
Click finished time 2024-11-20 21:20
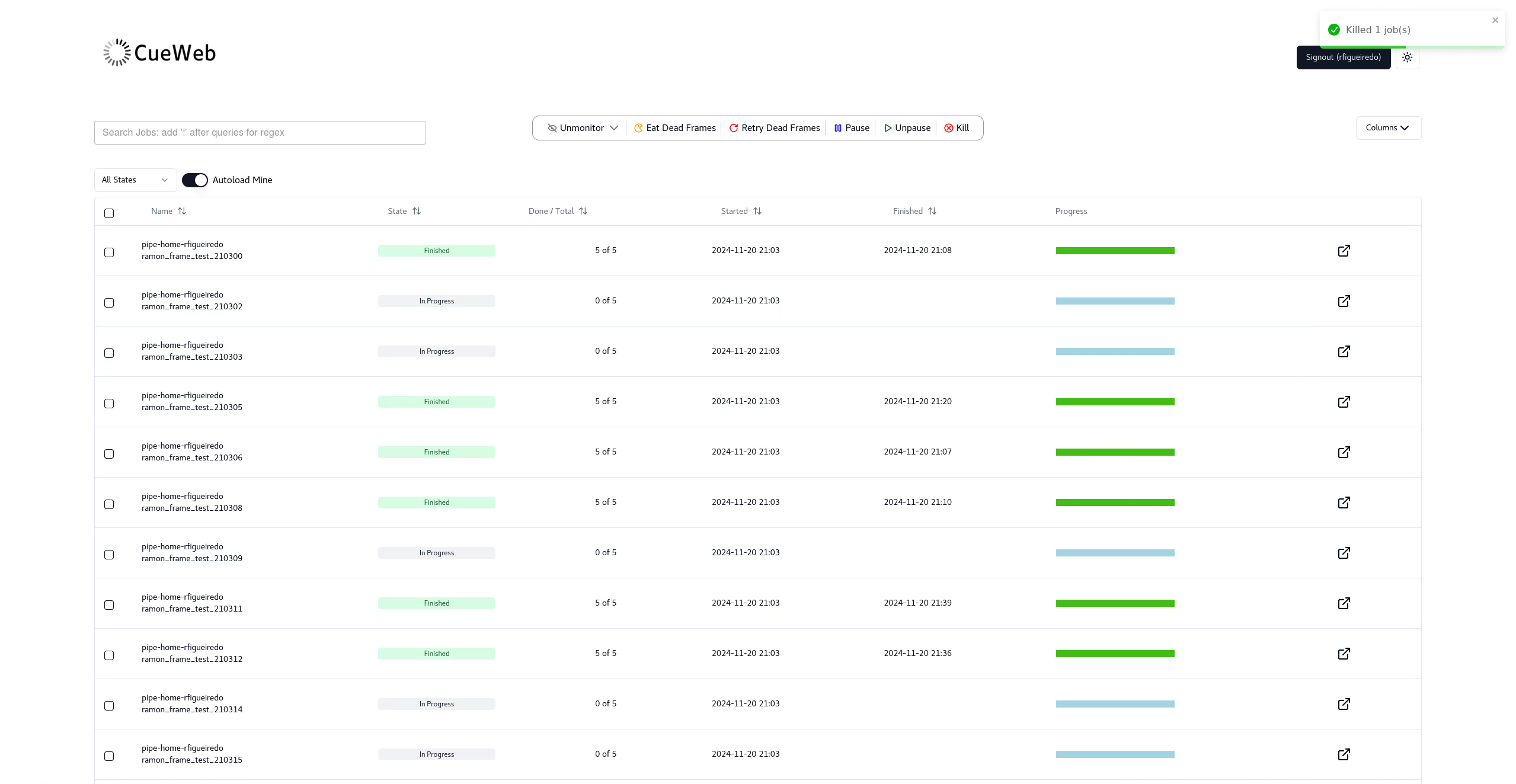coord(917,401)
